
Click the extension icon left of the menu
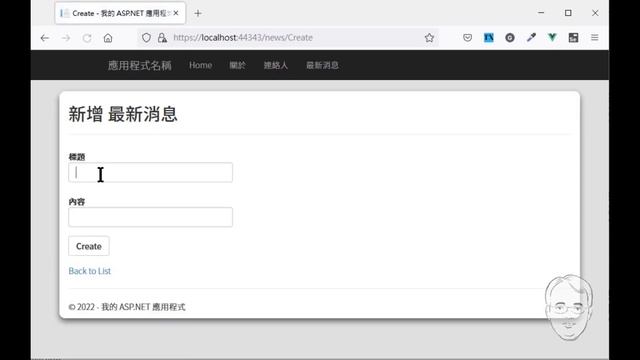tap(573, 38)
